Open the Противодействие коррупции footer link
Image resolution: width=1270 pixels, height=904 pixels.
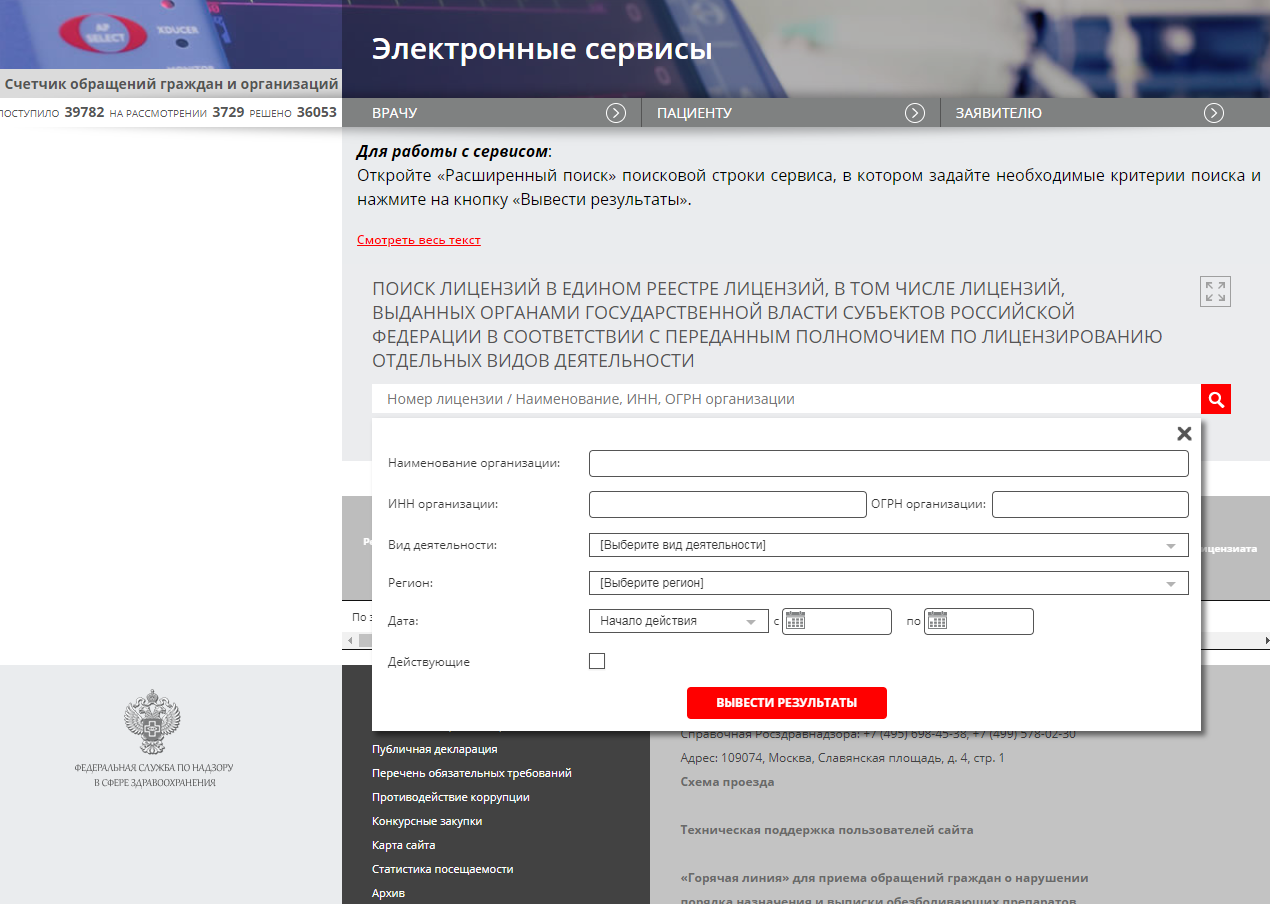click(x=450, y=797)
